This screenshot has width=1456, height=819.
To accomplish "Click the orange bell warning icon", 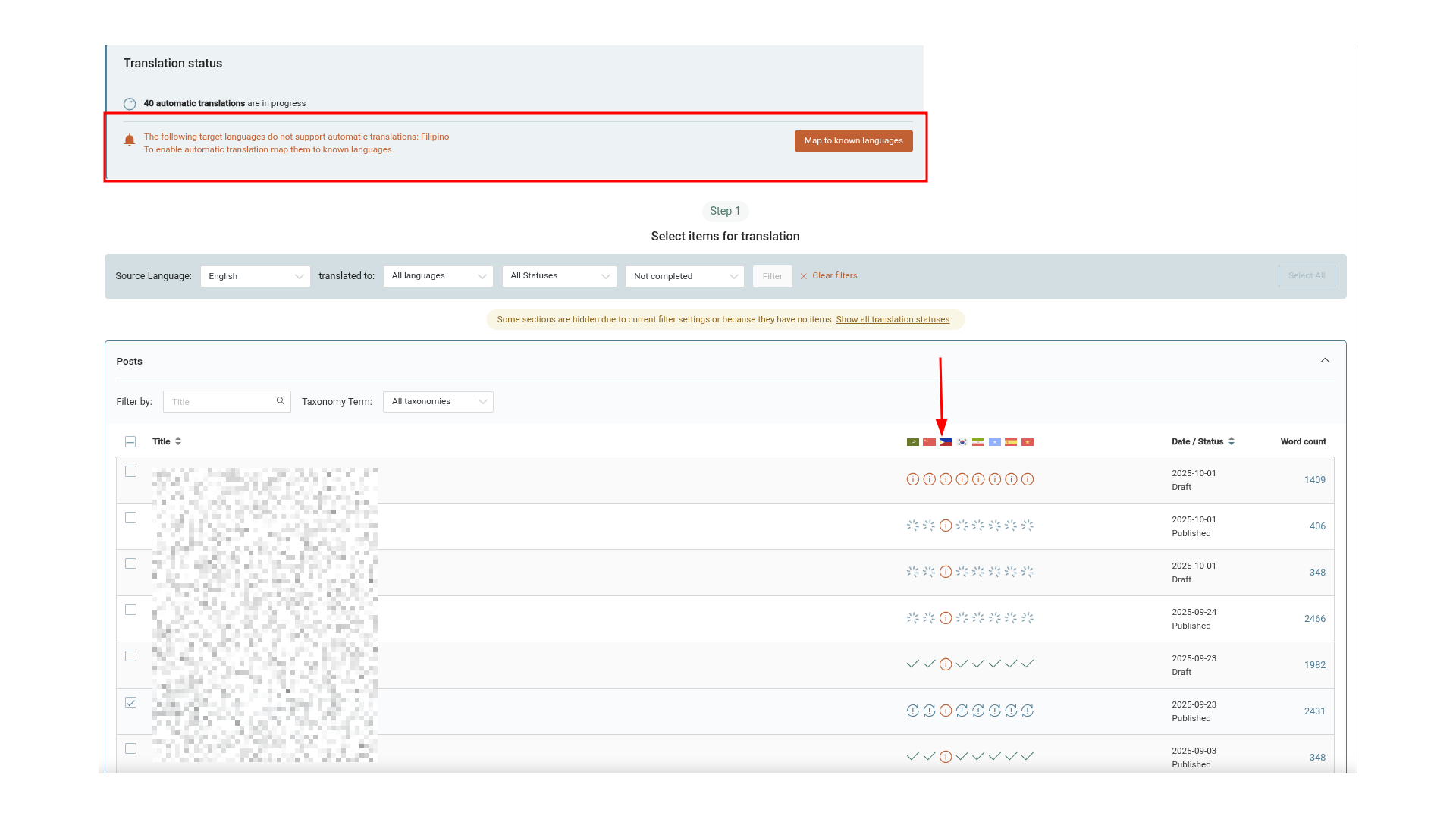I will 130,140.
